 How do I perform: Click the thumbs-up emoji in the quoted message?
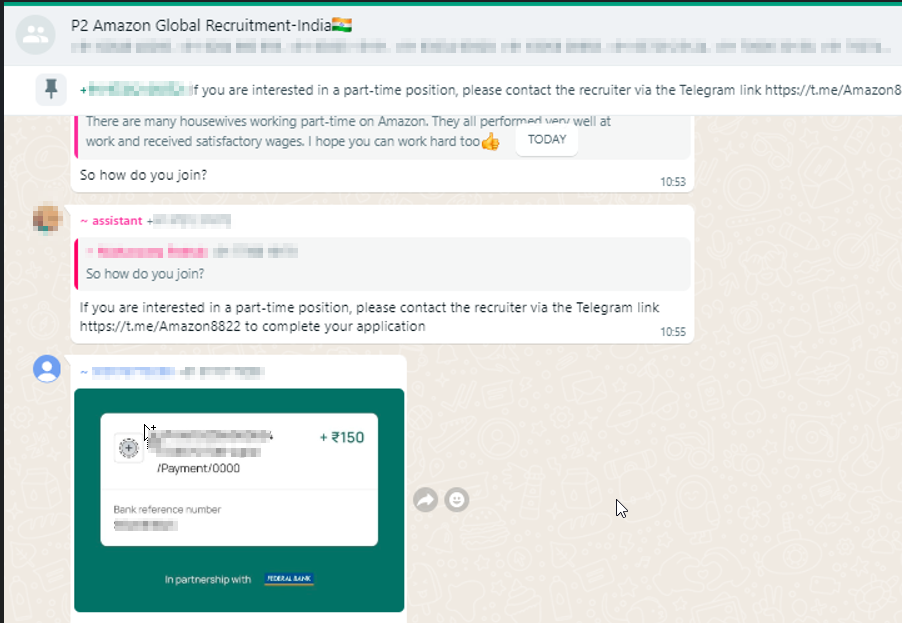tap(490, 142)
